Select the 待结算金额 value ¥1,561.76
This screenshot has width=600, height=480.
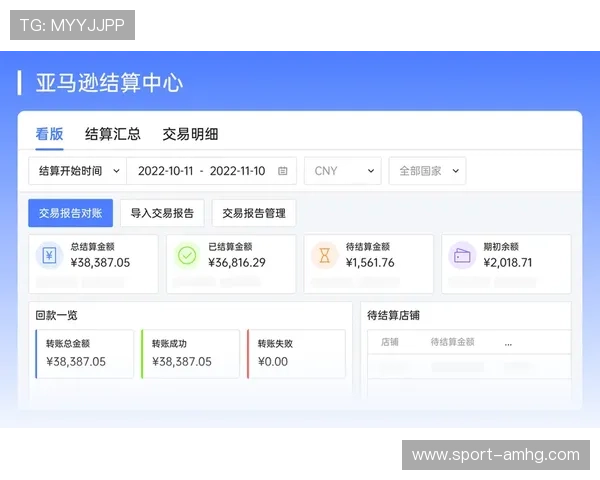(x=370, y=263)
